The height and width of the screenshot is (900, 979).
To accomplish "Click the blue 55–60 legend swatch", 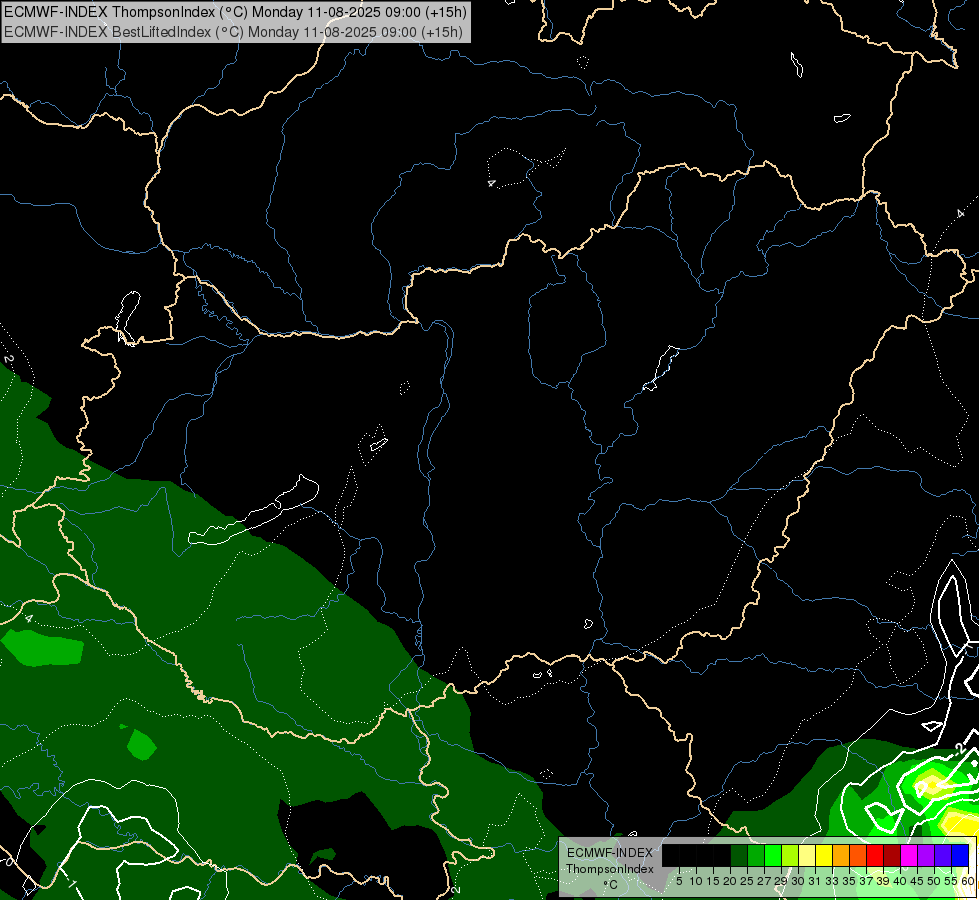I will coord(960,855).
